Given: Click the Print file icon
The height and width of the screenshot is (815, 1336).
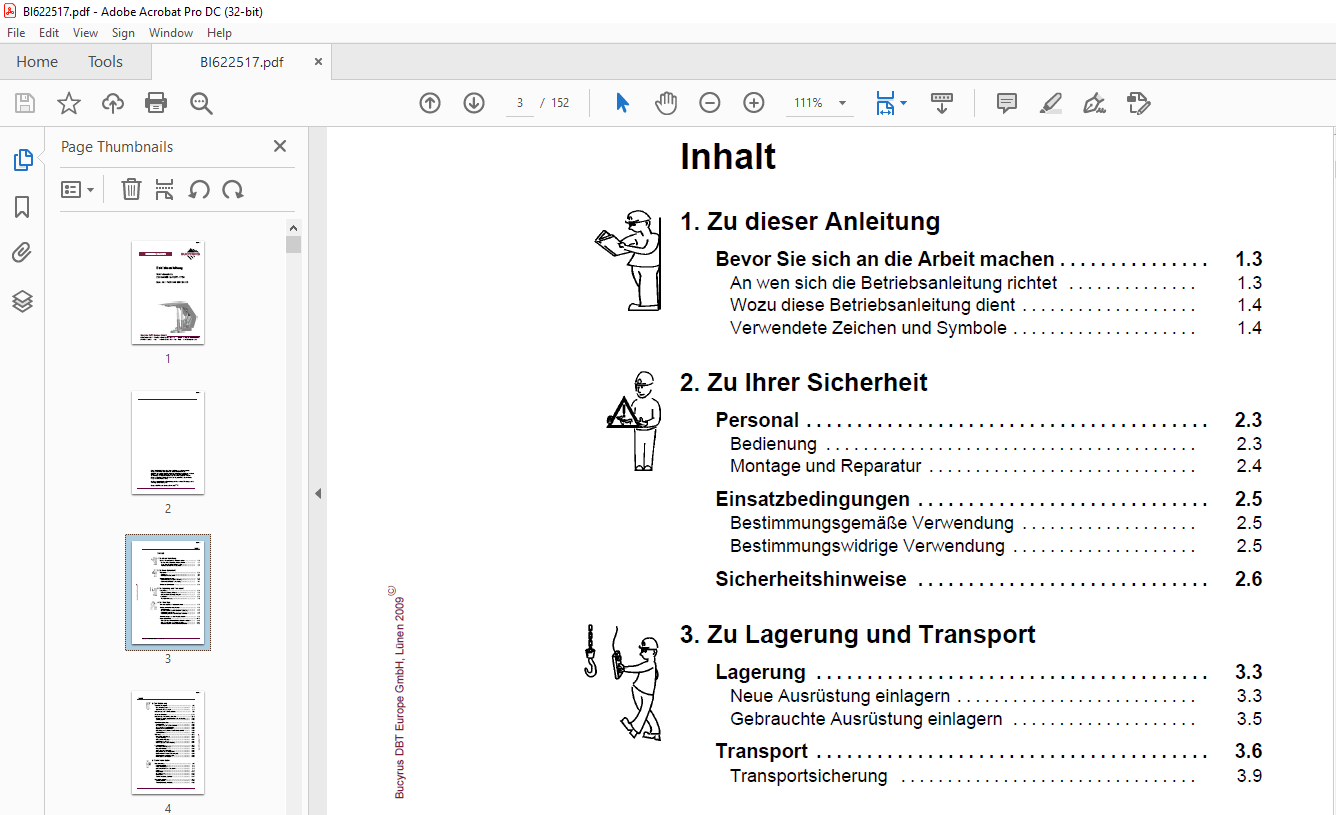Looking at the screenshot, I should [156, 103].
